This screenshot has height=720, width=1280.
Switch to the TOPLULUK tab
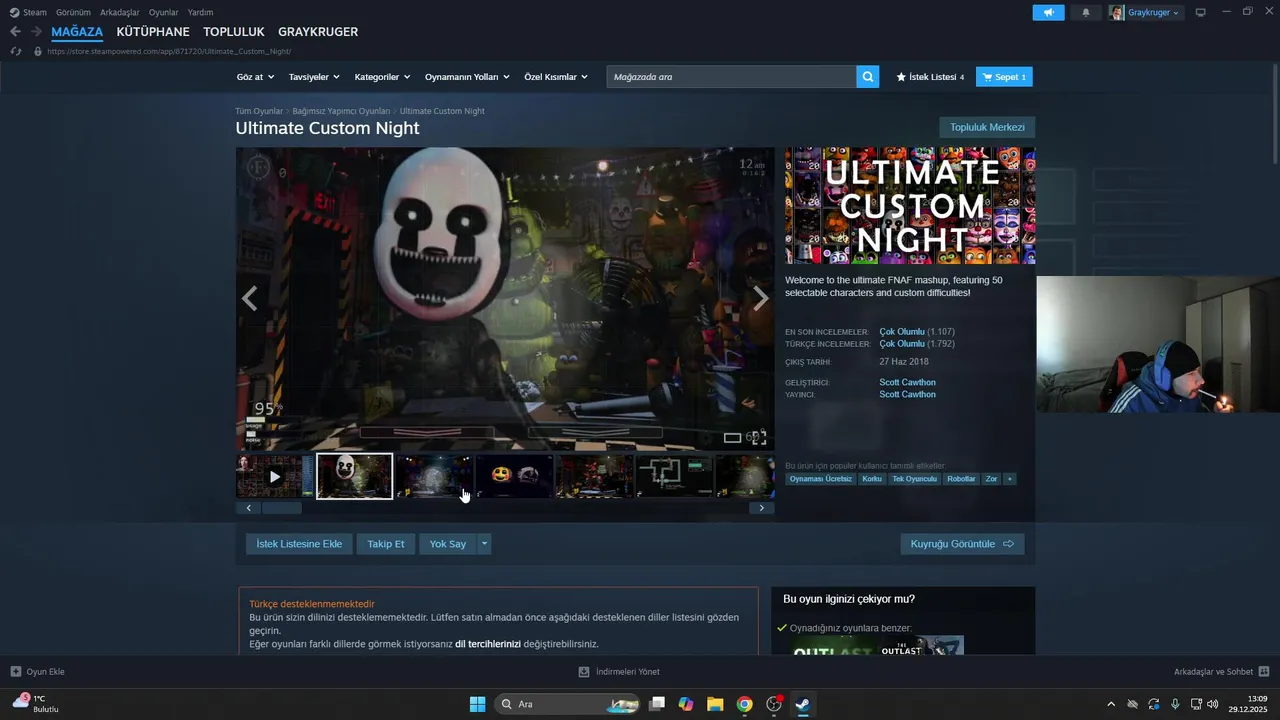pos(234,32)
